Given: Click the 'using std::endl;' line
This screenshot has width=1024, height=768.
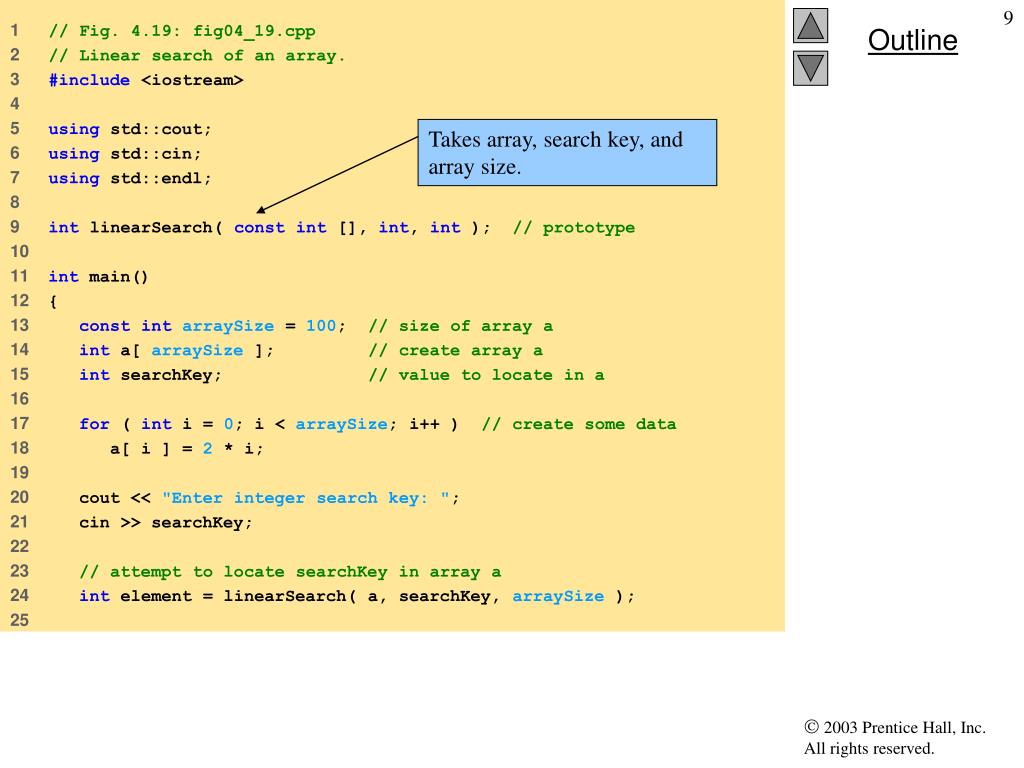Looking at the screenshot, I should click(130, 178).
